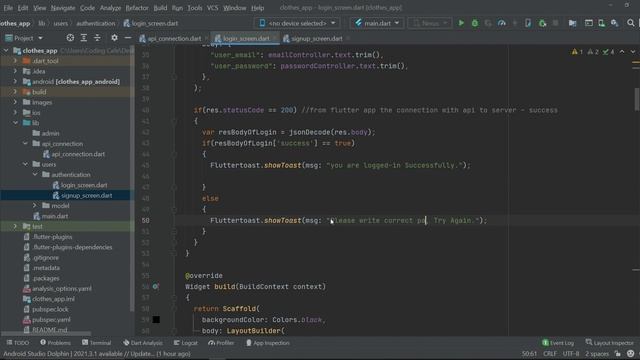
Task: Open Flutter performance profiler icon in toolbar
Action: click(502, 23)
